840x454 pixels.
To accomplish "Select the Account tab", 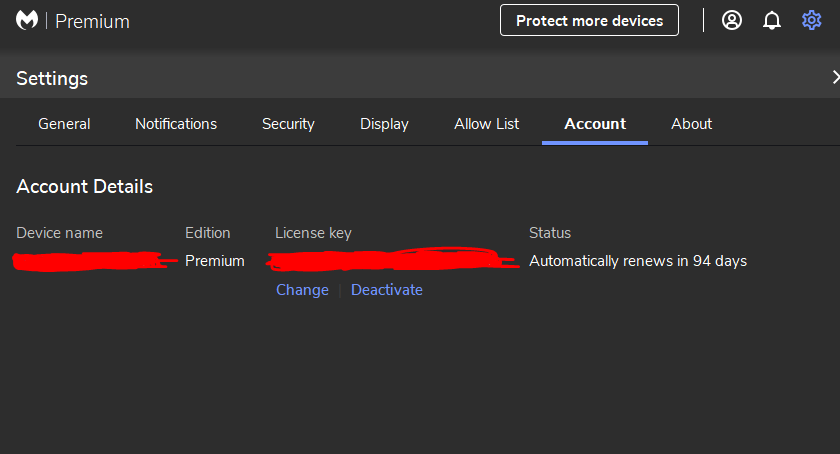I will click(595, 124).
